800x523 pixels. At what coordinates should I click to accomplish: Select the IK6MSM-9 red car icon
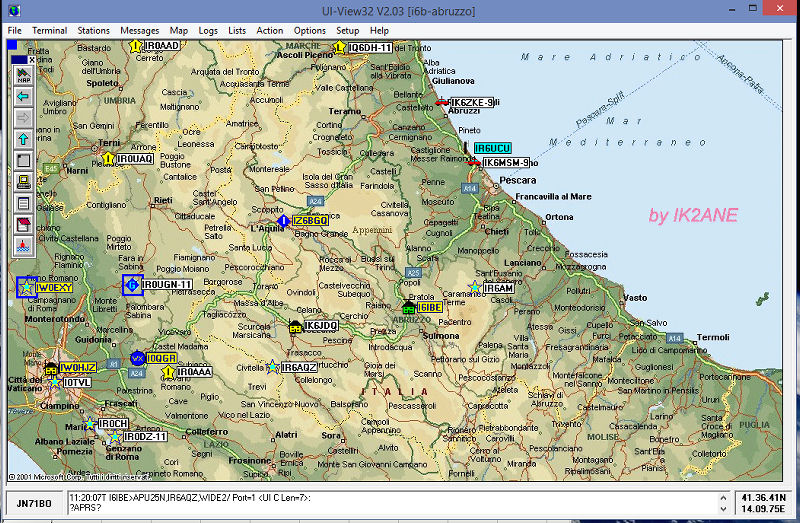point(474,162)
